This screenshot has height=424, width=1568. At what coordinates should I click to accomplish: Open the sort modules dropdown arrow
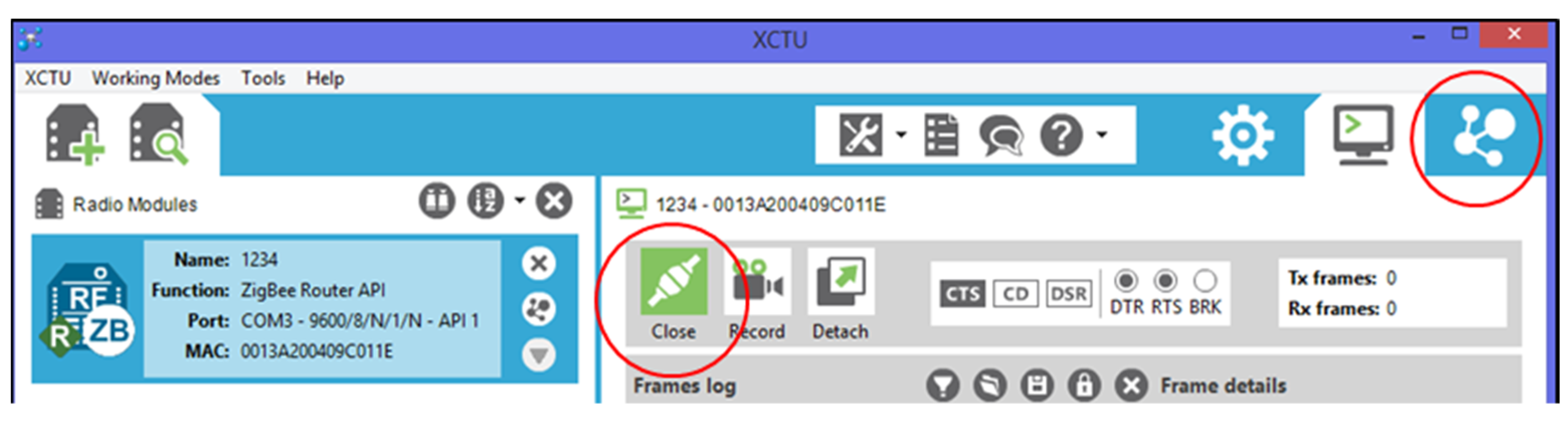(519, 200)
